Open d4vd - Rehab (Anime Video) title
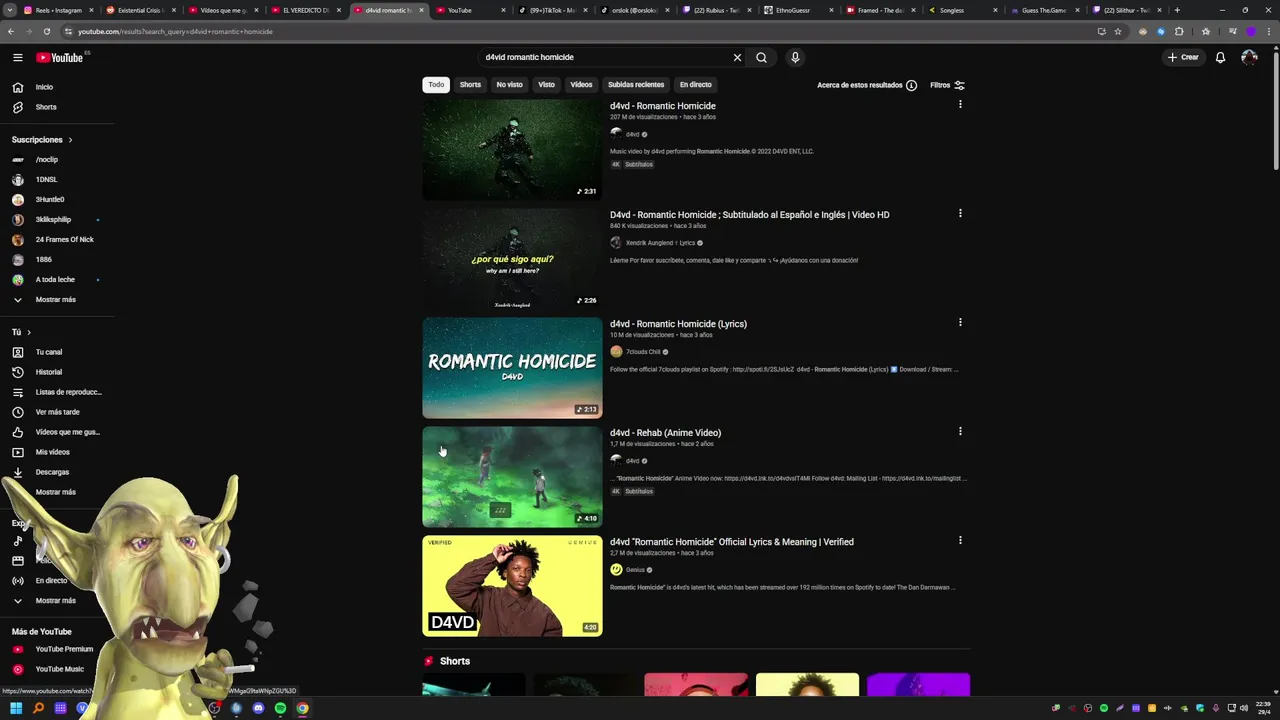Screen dimensions: 1280x720 coord(665,433)
